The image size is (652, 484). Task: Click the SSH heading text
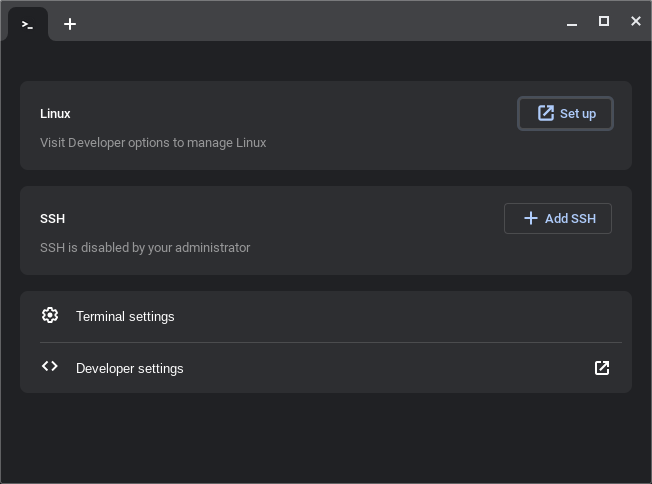(x=52, y=219)
